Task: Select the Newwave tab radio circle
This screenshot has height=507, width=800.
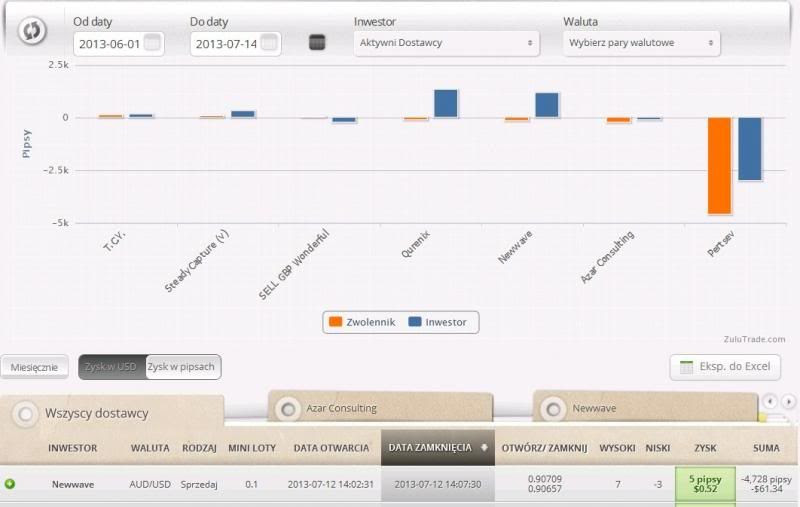Action: [x=553, y=409]
